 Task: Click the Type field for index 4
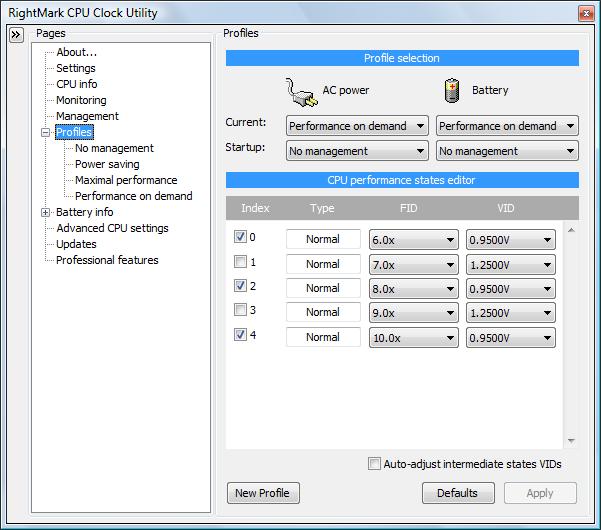323,337
